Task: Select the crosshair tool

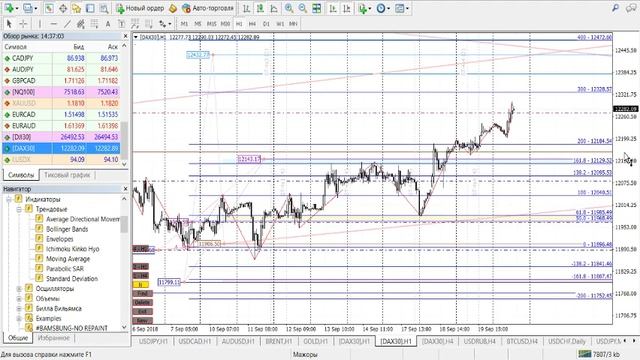Action: click(x=23, y=24)
